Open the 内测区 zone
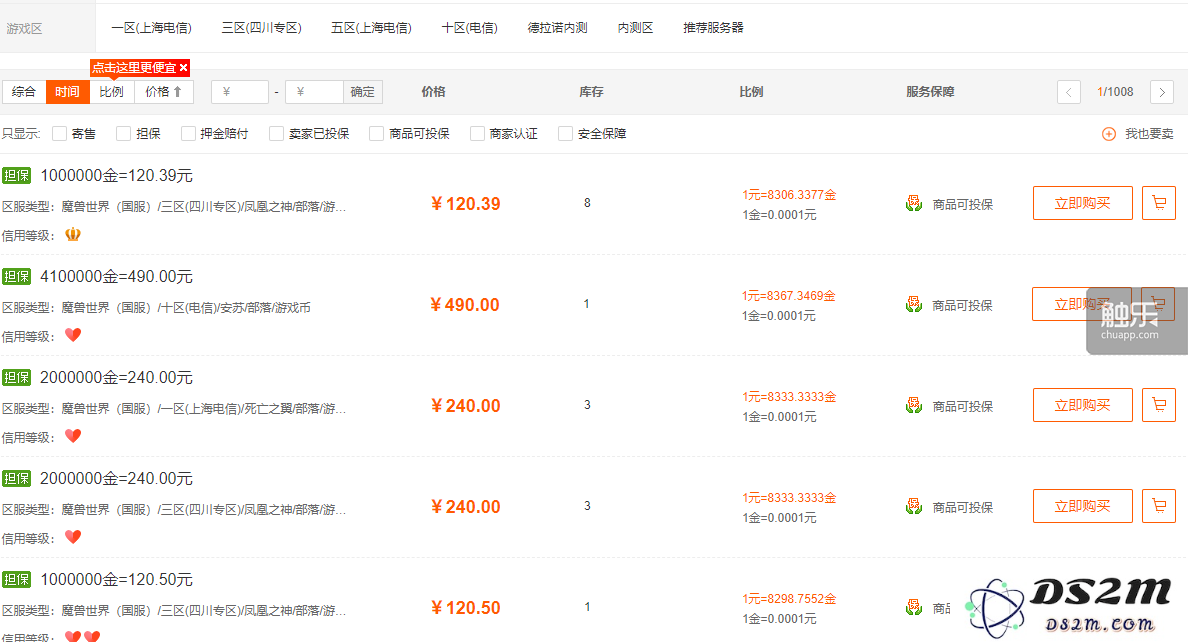This screenshot has height=642, width=1188. 635,28
